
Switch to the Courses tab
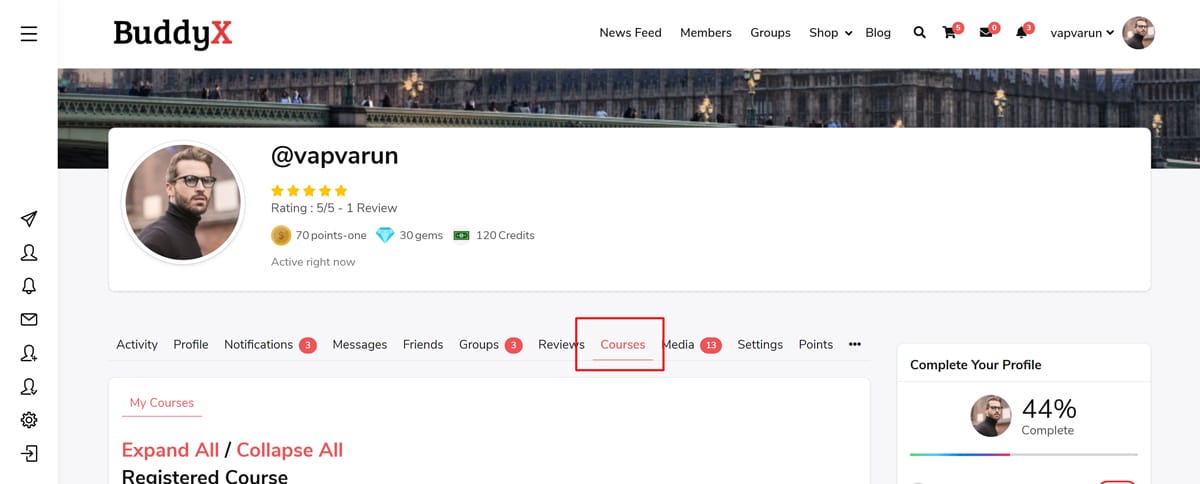pos(622,344)
